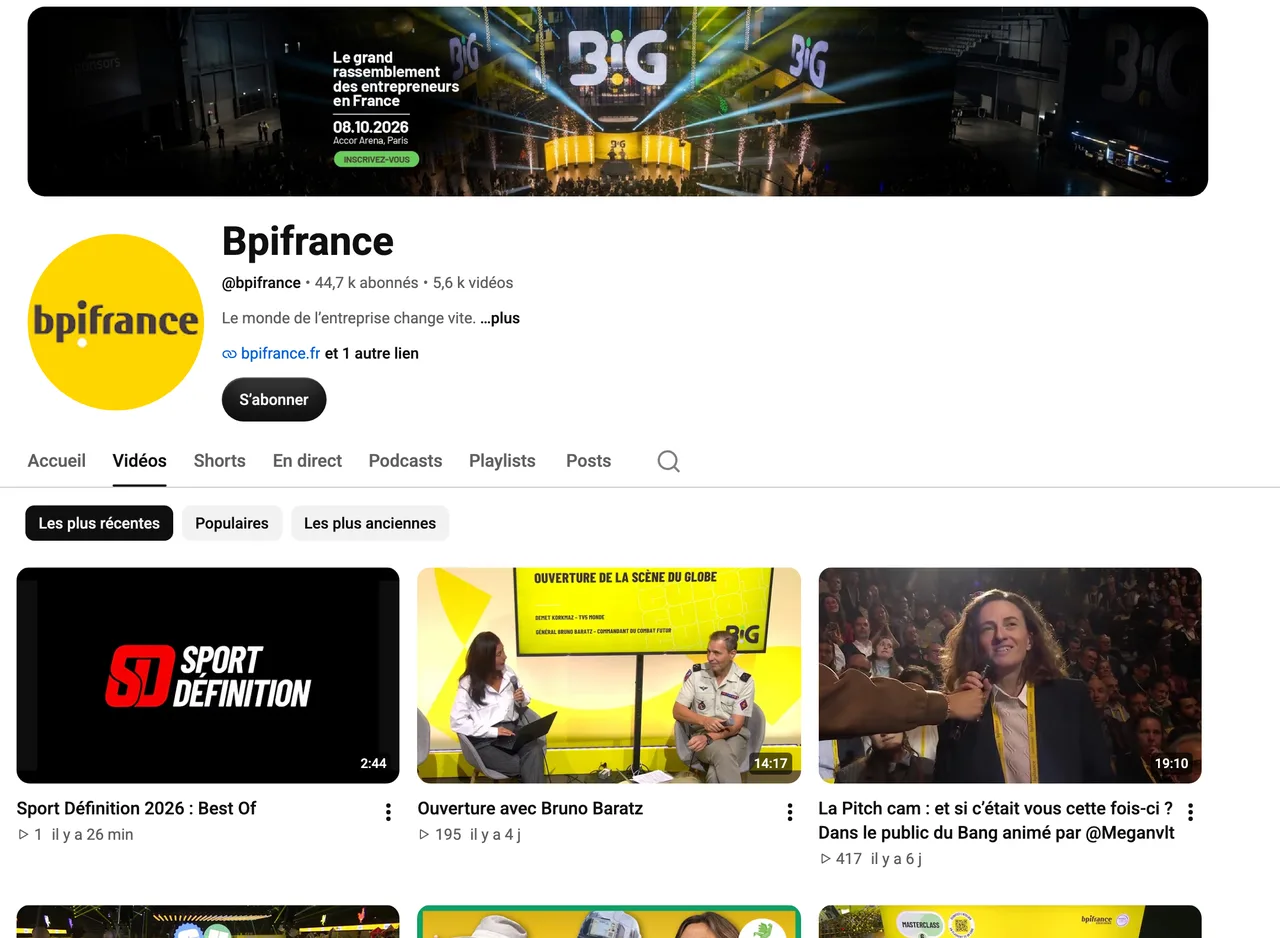The image size is (1280, 938).
Task: Expand channel description with …plus
Action: point(500,318)
